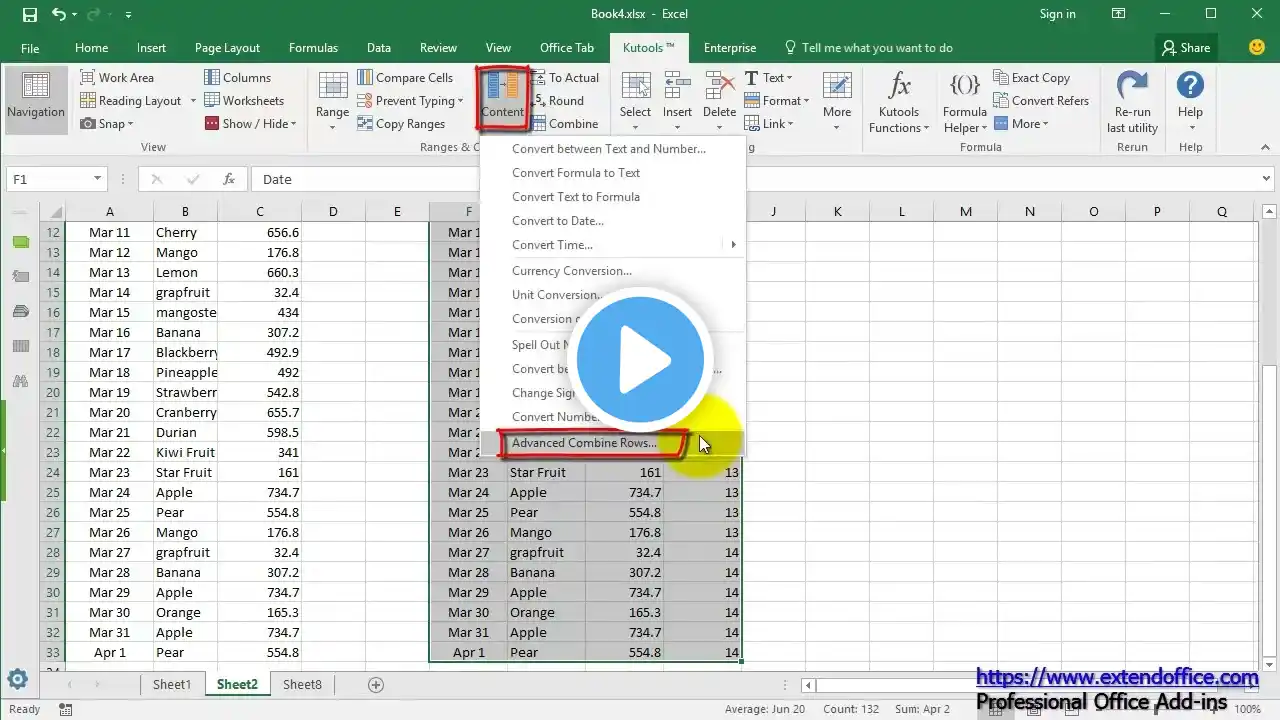This screenshot has width=1280, height=720.
Task: Choose Convert between Text and Number
Action: 609,149
